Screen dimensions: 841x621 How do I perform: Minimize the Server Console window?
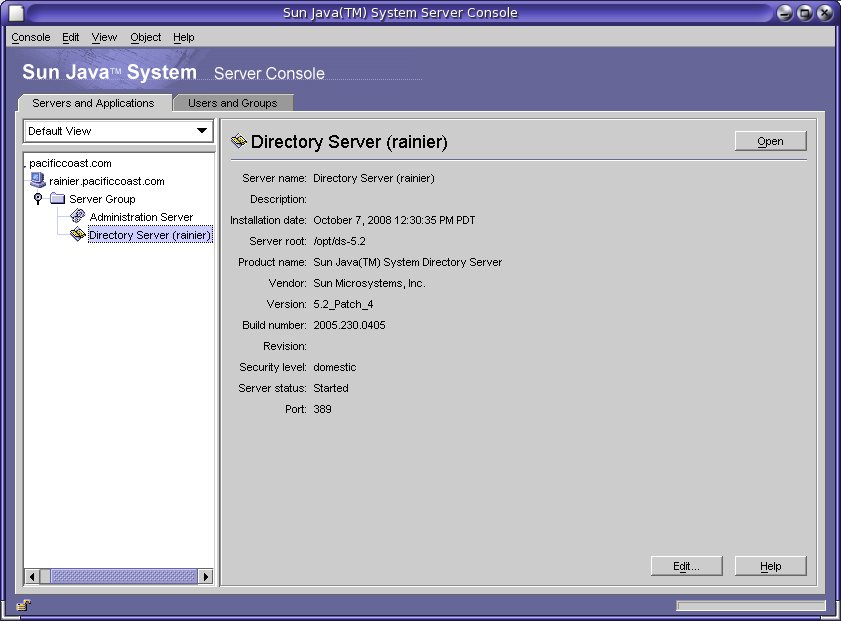coord(785,13)
